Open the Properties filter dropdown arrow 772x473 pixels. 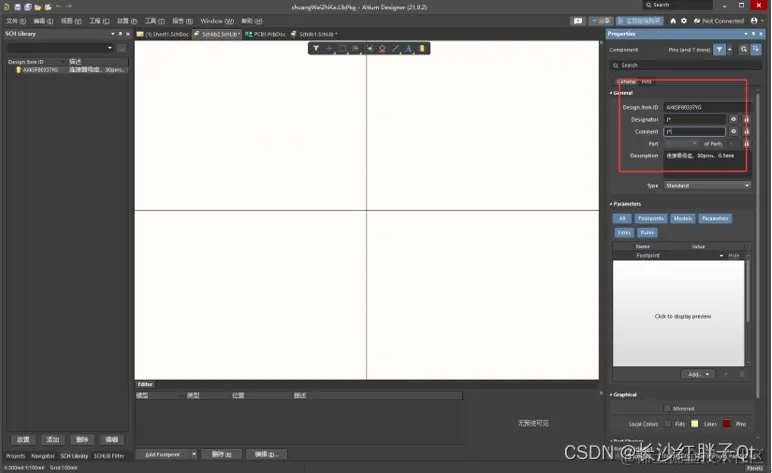[730, 49]
